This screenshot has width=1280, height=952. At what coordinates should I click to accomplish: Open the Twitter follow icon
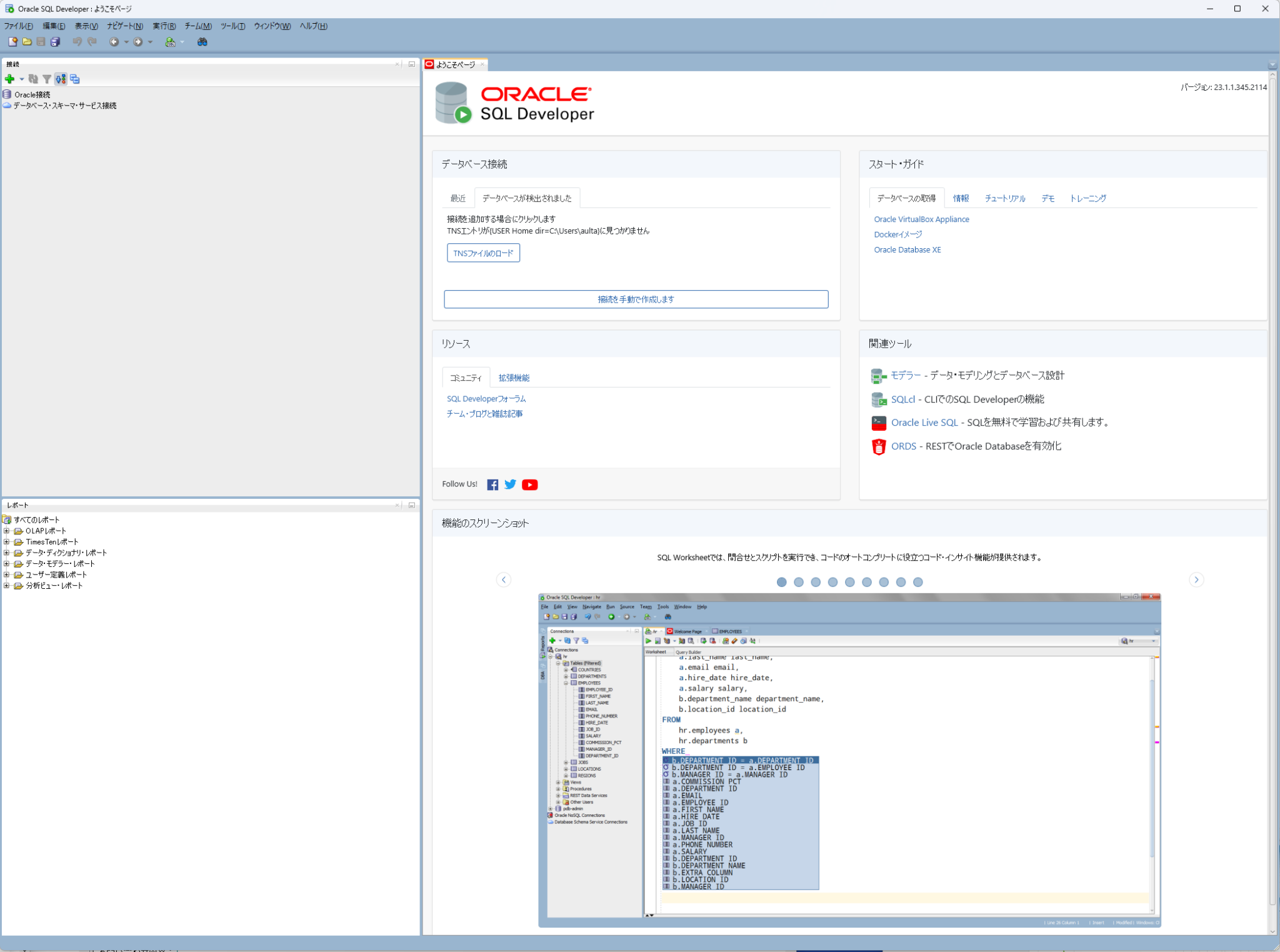click(x=511, y=484)
